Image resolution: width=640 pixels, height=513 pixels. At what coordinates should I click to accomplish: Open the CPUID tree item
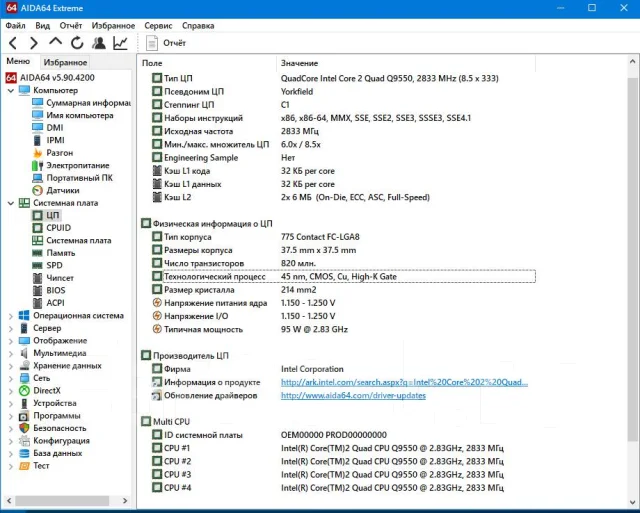point(51,228)
